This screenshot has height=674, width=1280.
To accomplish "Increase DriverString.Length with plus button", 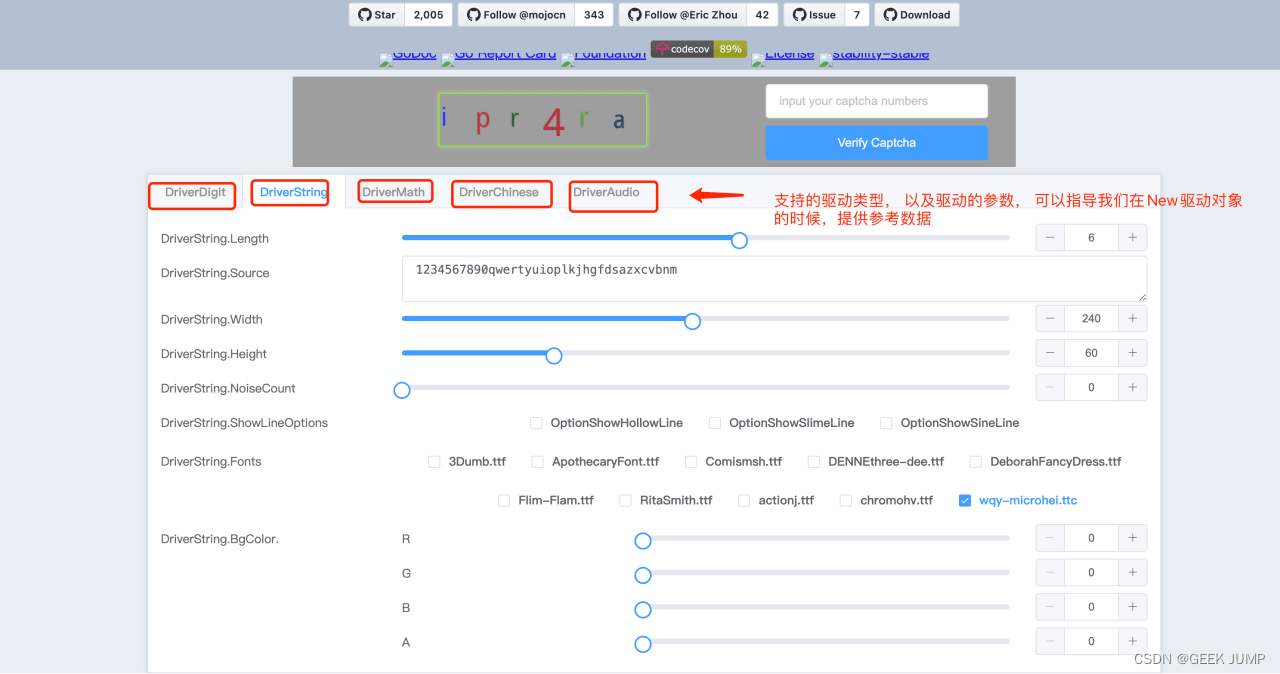I will [1132, 238].
